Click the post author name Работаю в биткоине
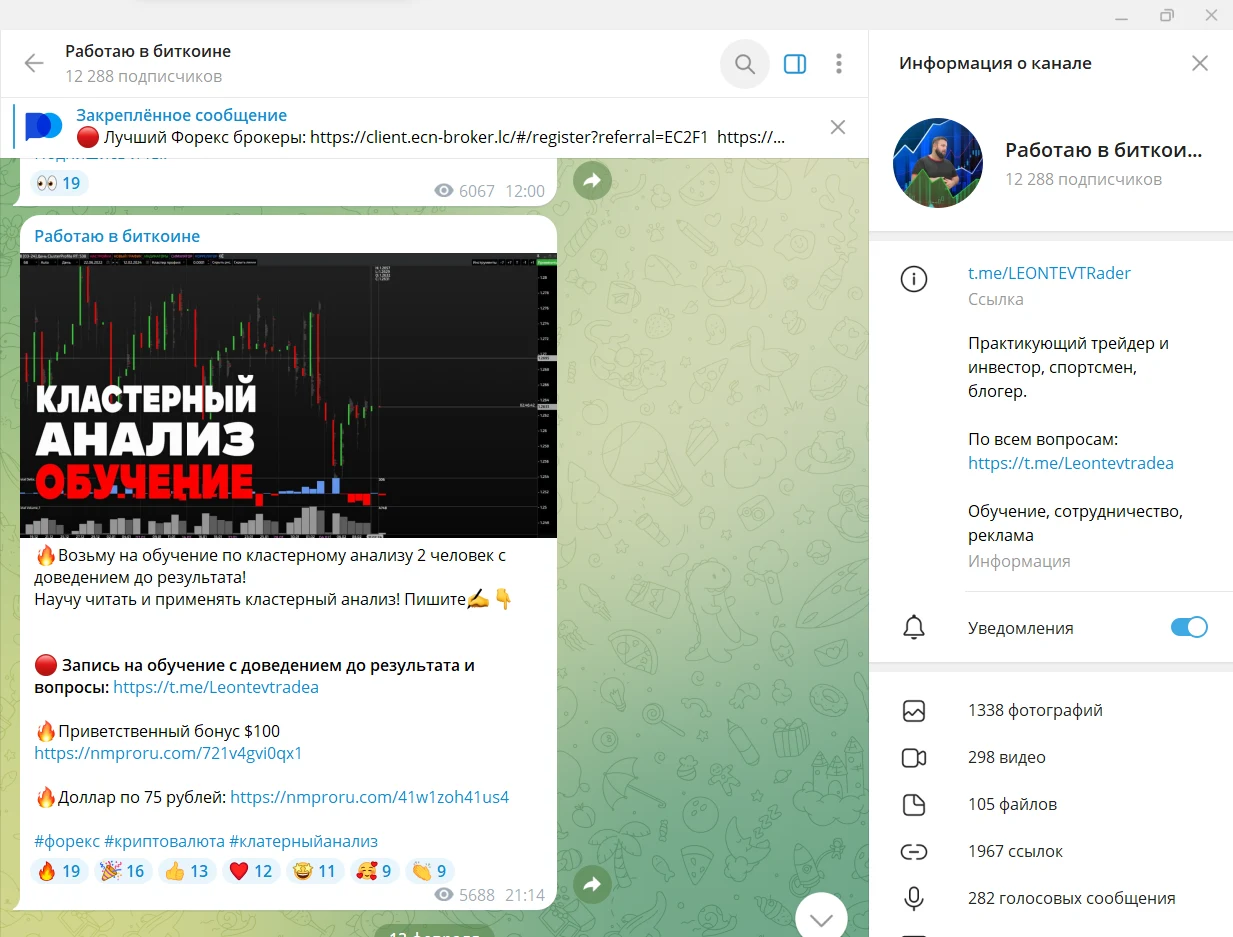Image resolution: width=1233 pixels, height=937 pixels. coord(117,236)
